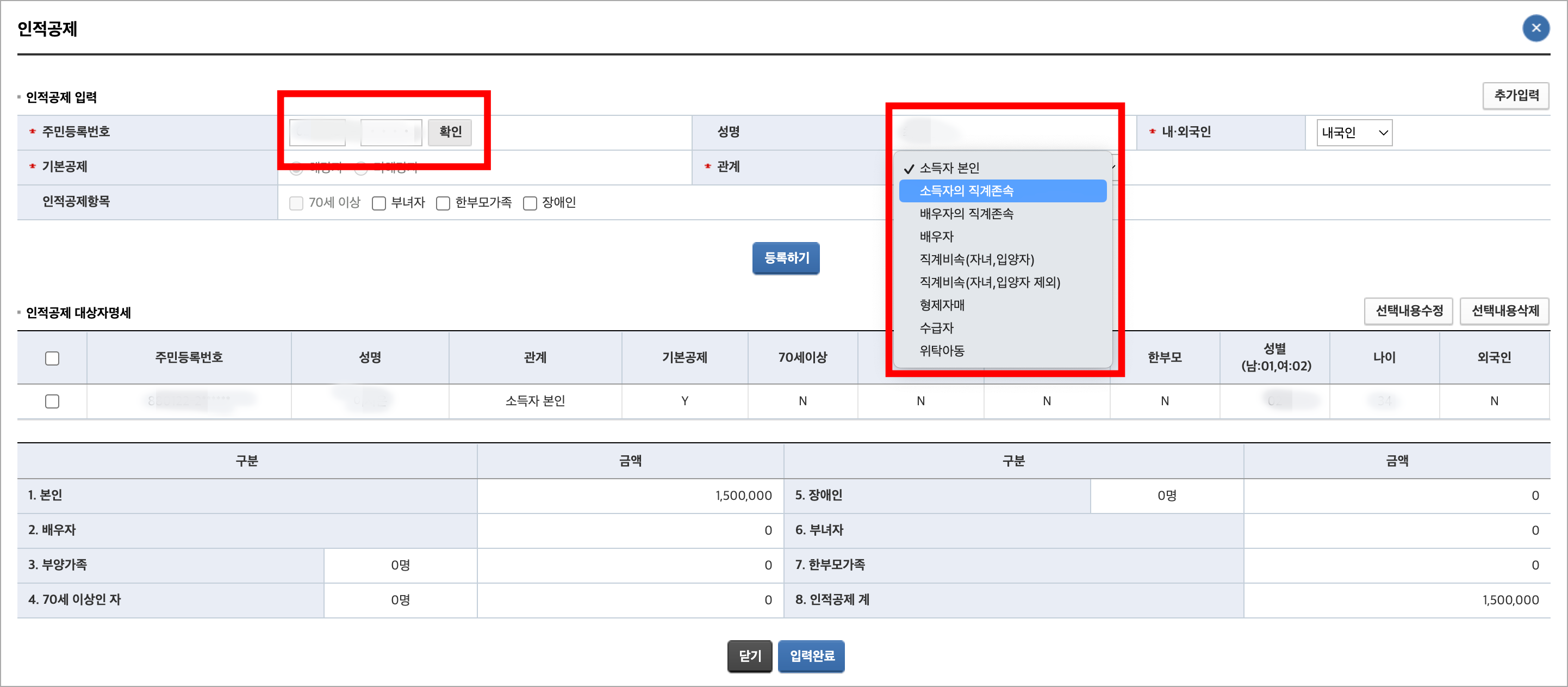1568x687 pixels.
Task: Tick the 장애인 checkbox
Action: [x=530, y=203]
